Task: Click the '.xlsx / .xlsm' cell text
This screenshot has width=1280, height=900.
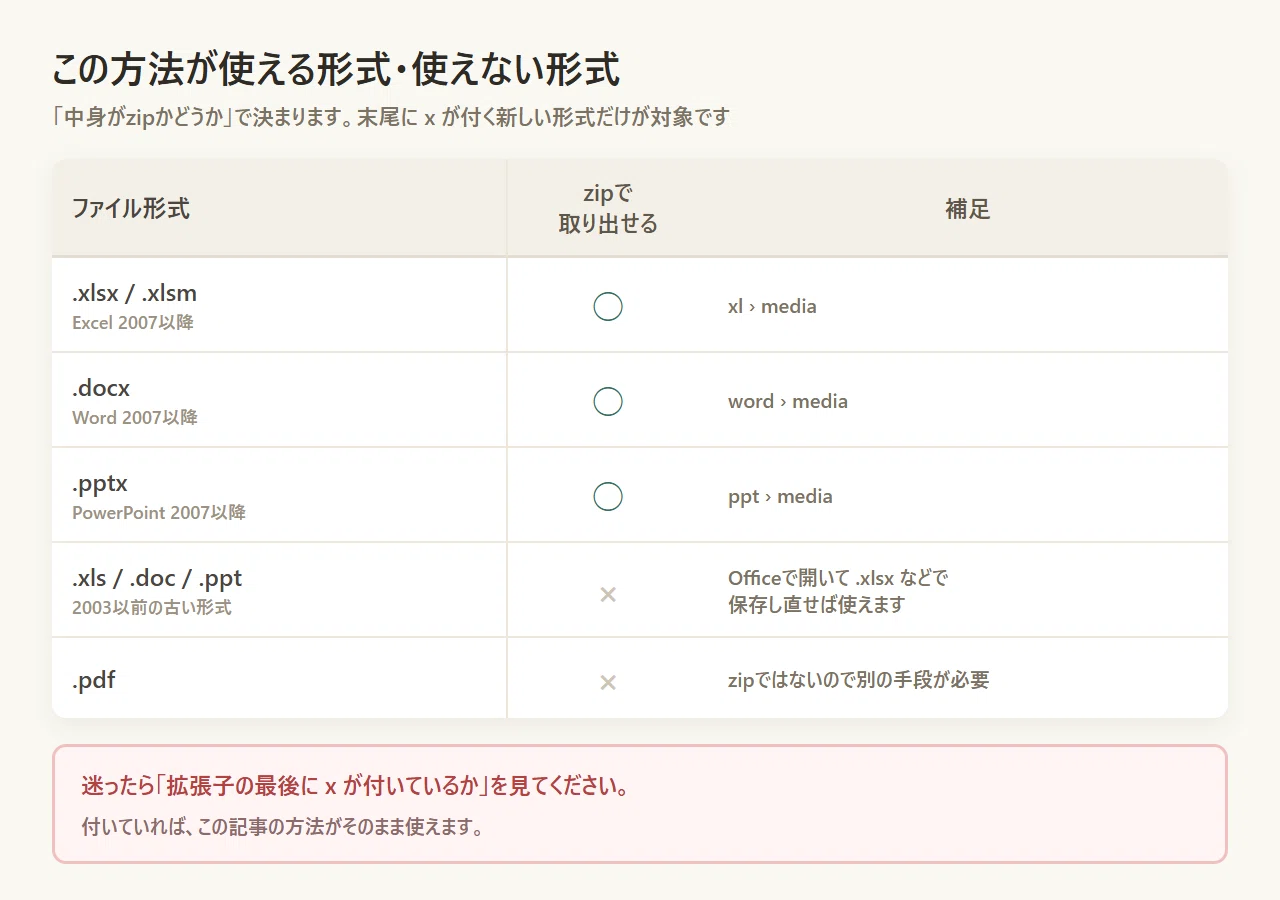Action: (x=134, y=293)
